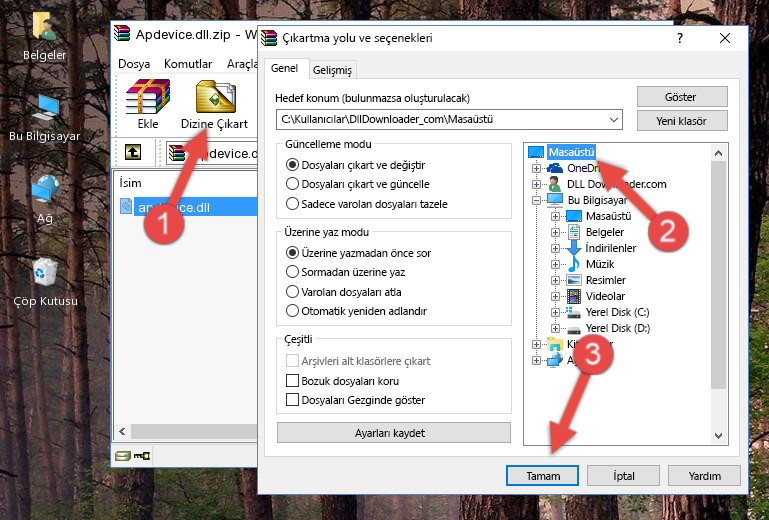The width and height of the screenshot is (769, 520).
Task: Expand the OneDrive tree node
Action: tap(537, 168)
